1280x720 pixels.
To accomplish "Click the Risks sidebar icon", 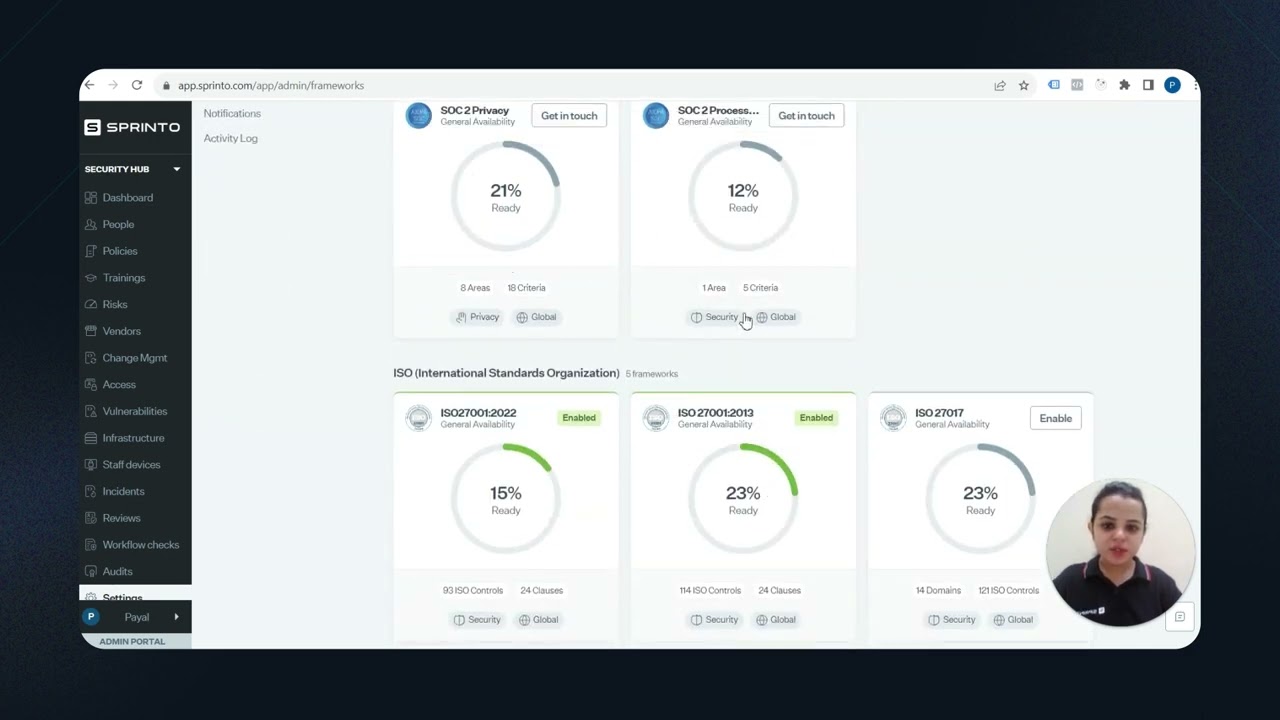I will pos(91,305).
